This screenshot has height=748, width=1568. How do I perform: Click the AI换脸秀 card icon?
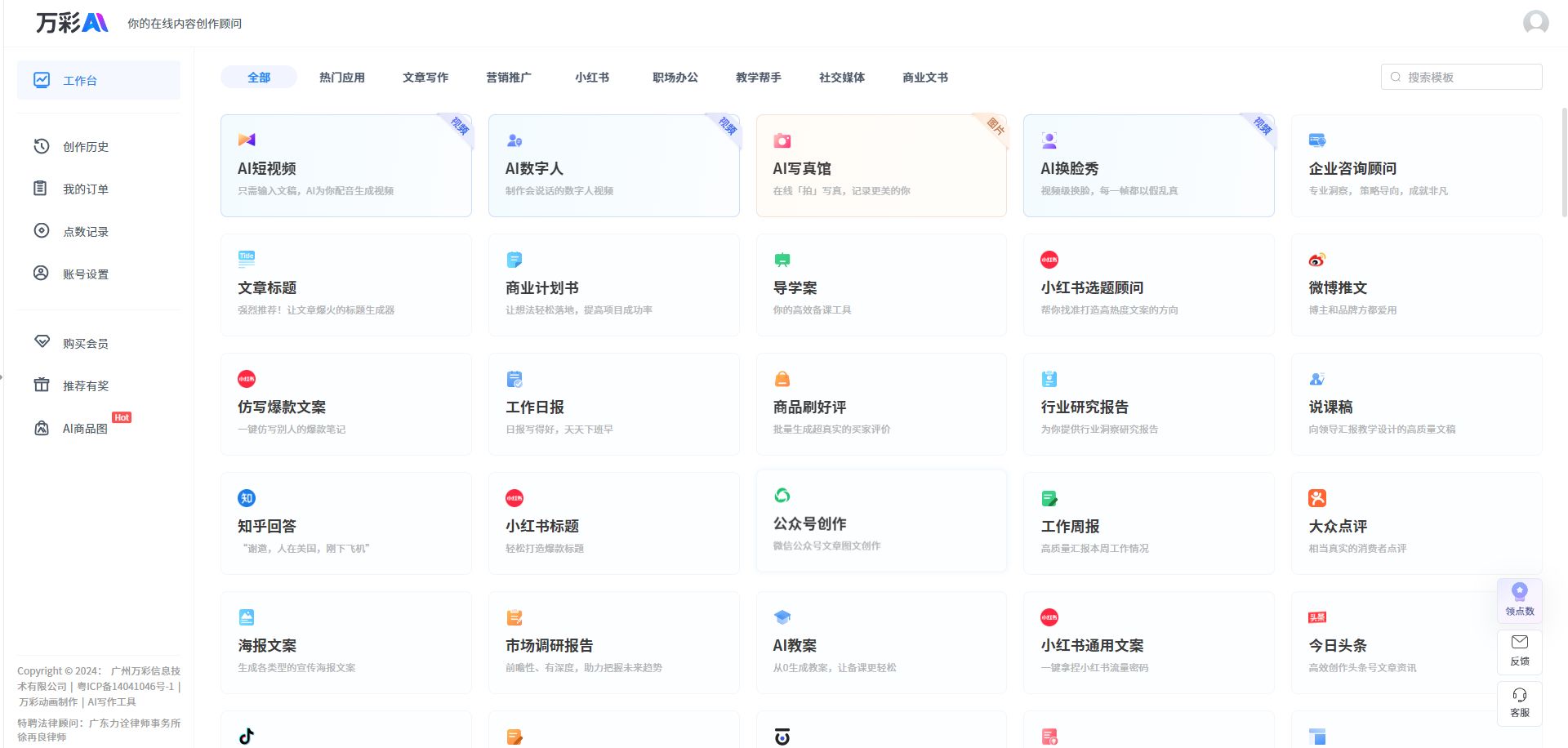coord(1049,140)
